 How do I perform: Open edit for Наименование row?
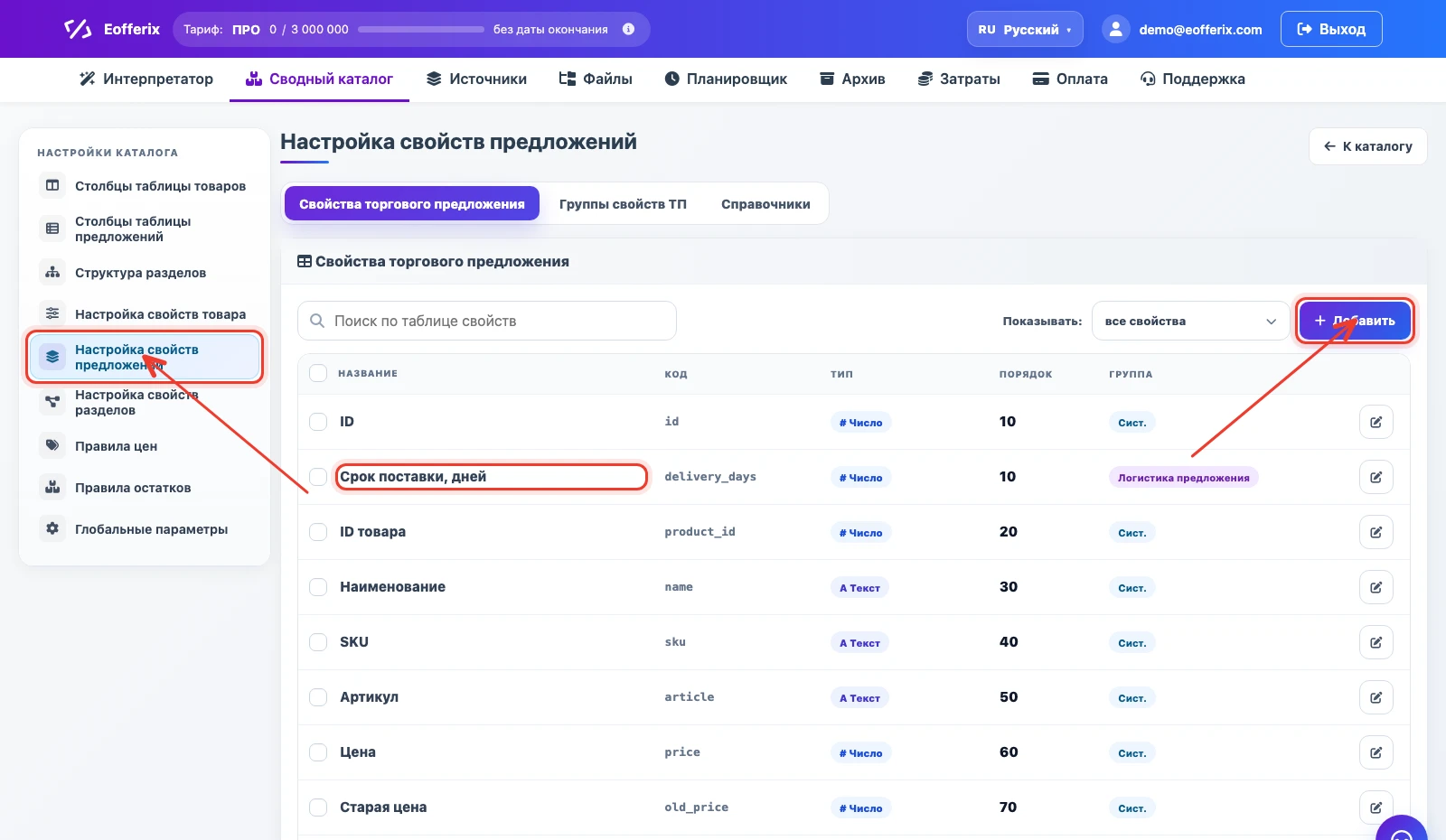1376,587
